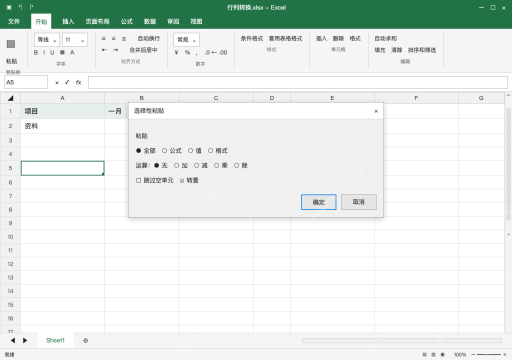
Task: Select the 乘 operation radio button
Action: pos(216,165)
